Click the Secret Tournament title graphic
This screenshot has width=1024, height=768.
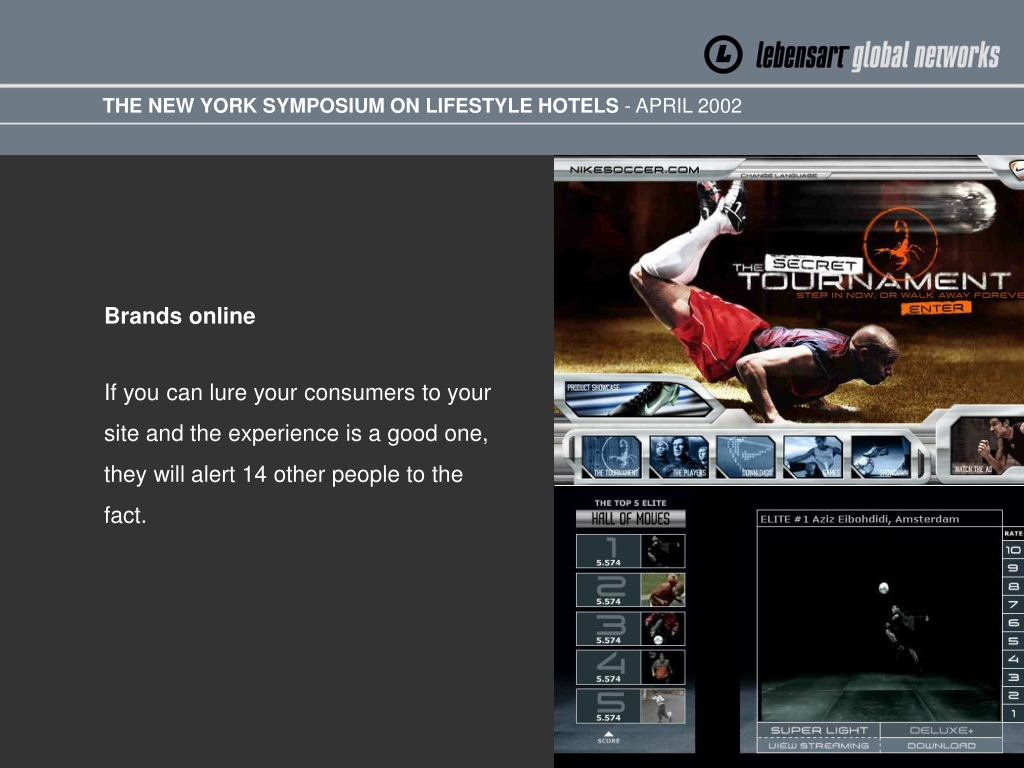(x=873, y=274)
